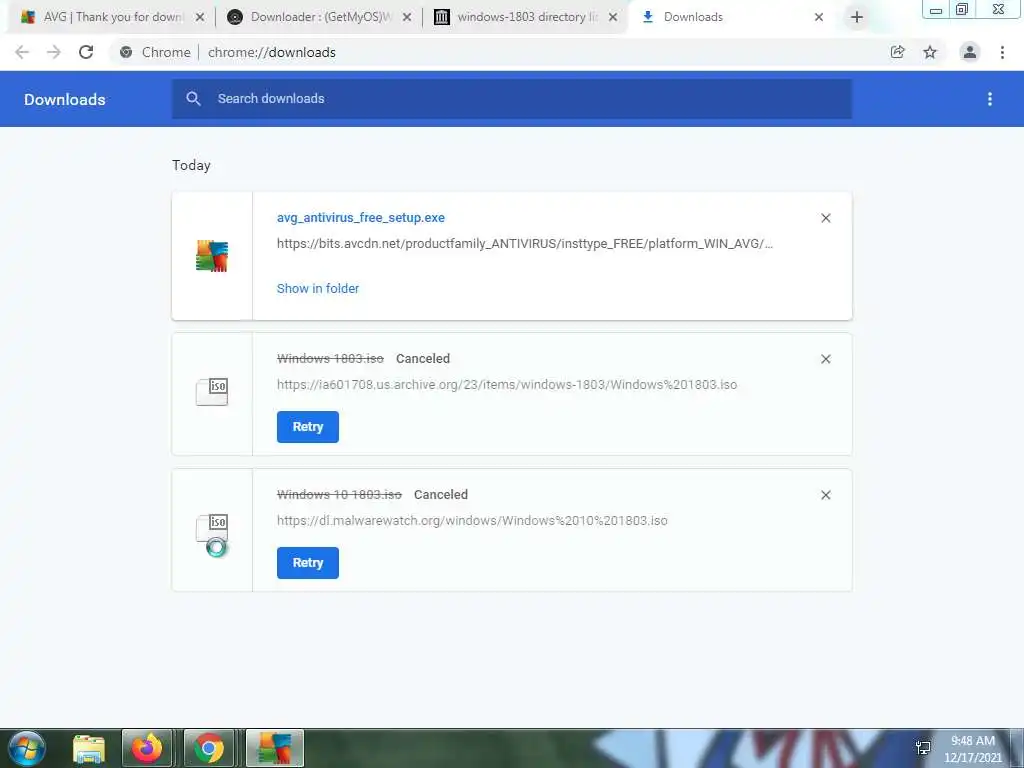Remove avg_antivirus_free_setup.exe from the list
Image resolution: width=1024 pixels, height=768 pixels.
[825, 218]
